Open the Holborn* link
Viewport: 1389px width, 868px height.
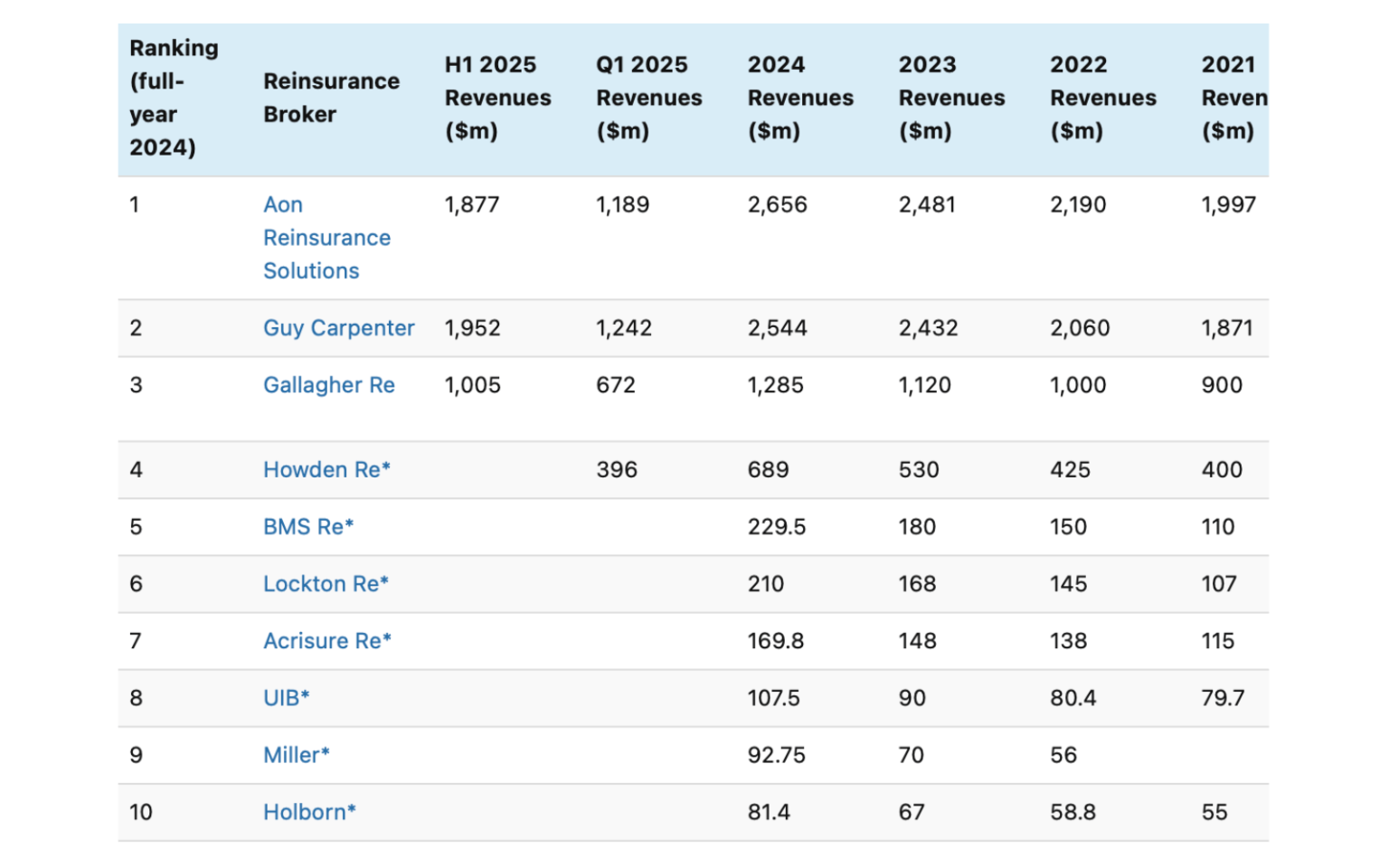[x=307, y=811]
